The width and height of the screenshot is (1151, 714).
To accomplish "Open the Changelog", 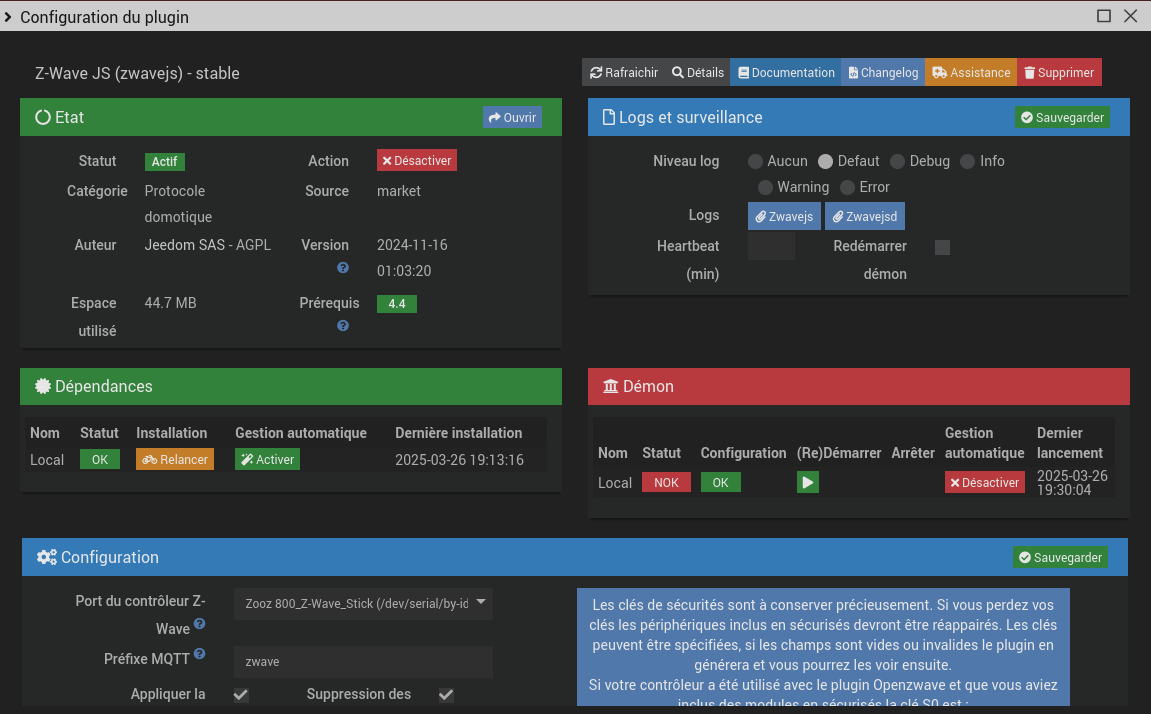I will [883, 73].
